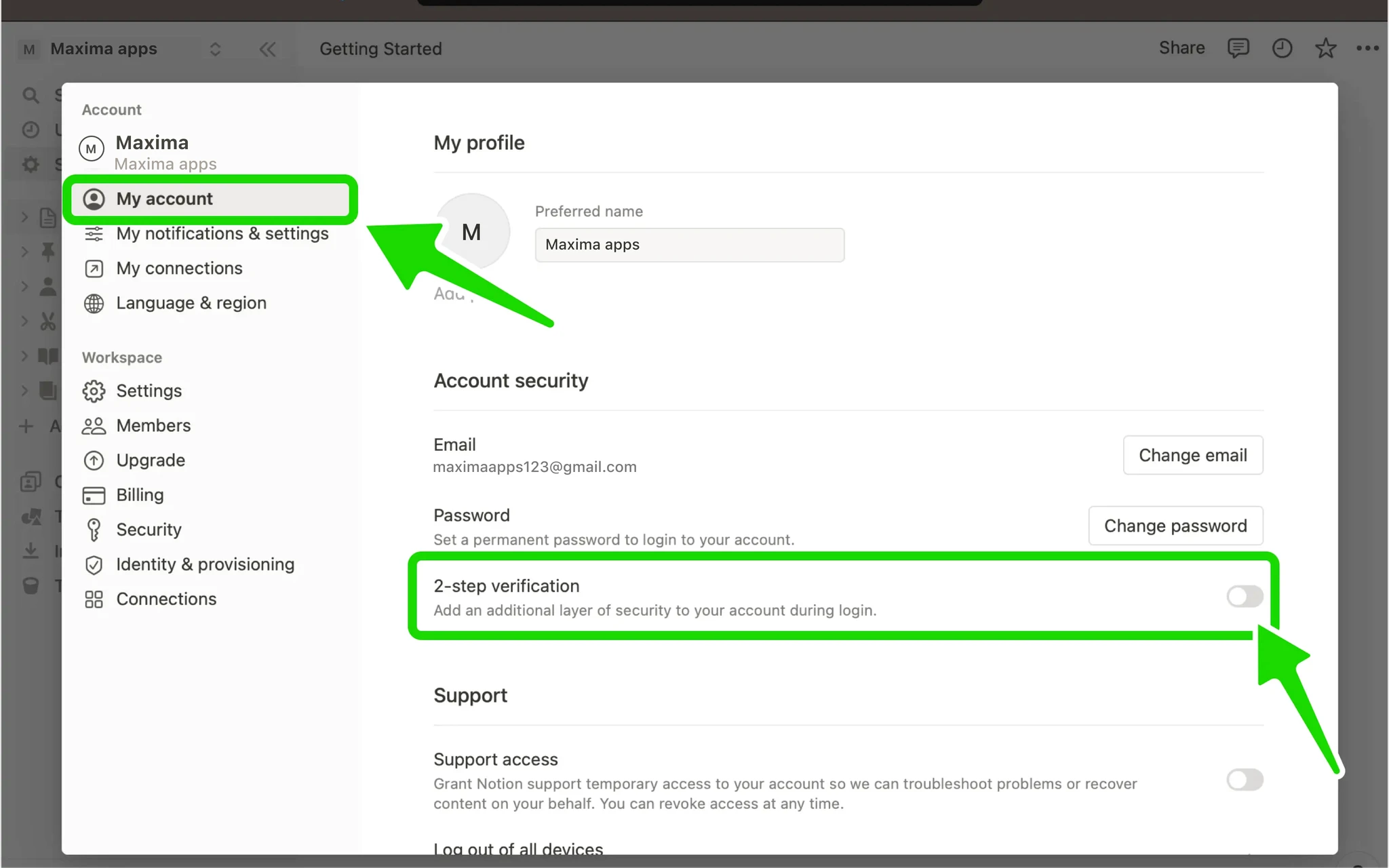This screenshot has width=1389, height=868.
Task: Open the page with the person silhouette icon
Action: pyautogui.click(x=48, y=286)
